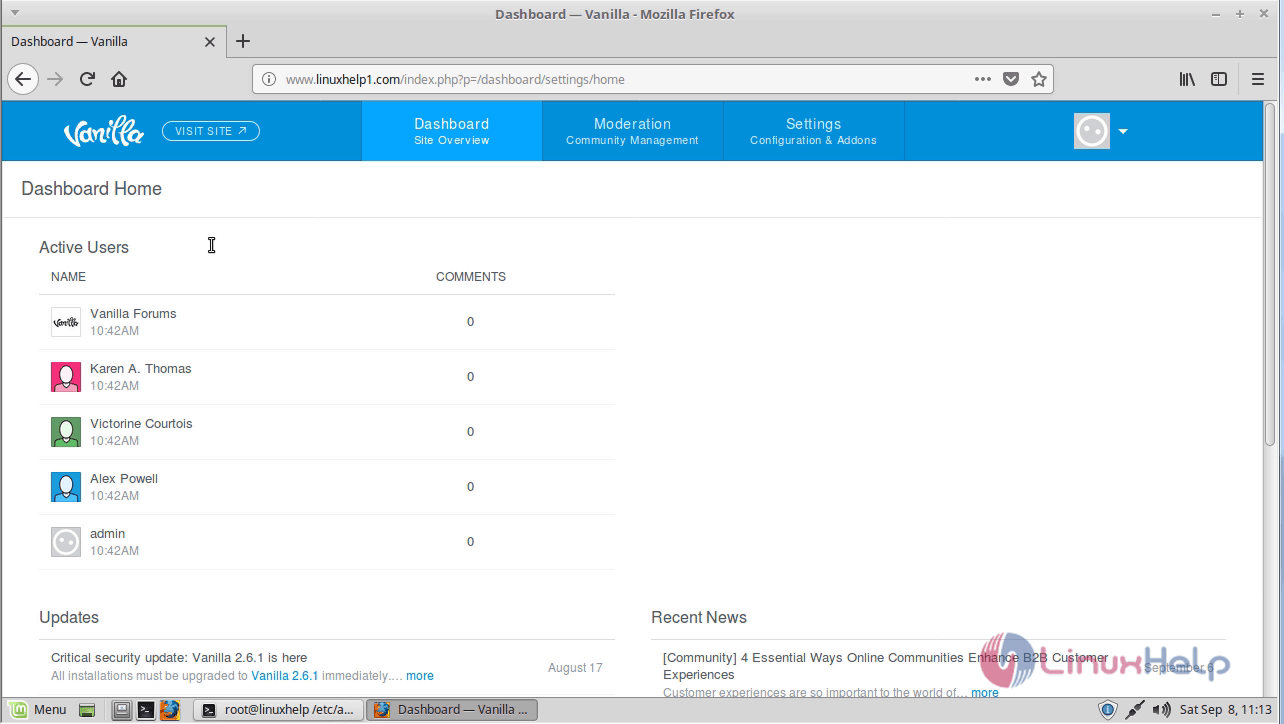Click Victorine Courtois green avatar
Image resolution: width=1284 pixels, height=724 pixels.
pos(66,432)
